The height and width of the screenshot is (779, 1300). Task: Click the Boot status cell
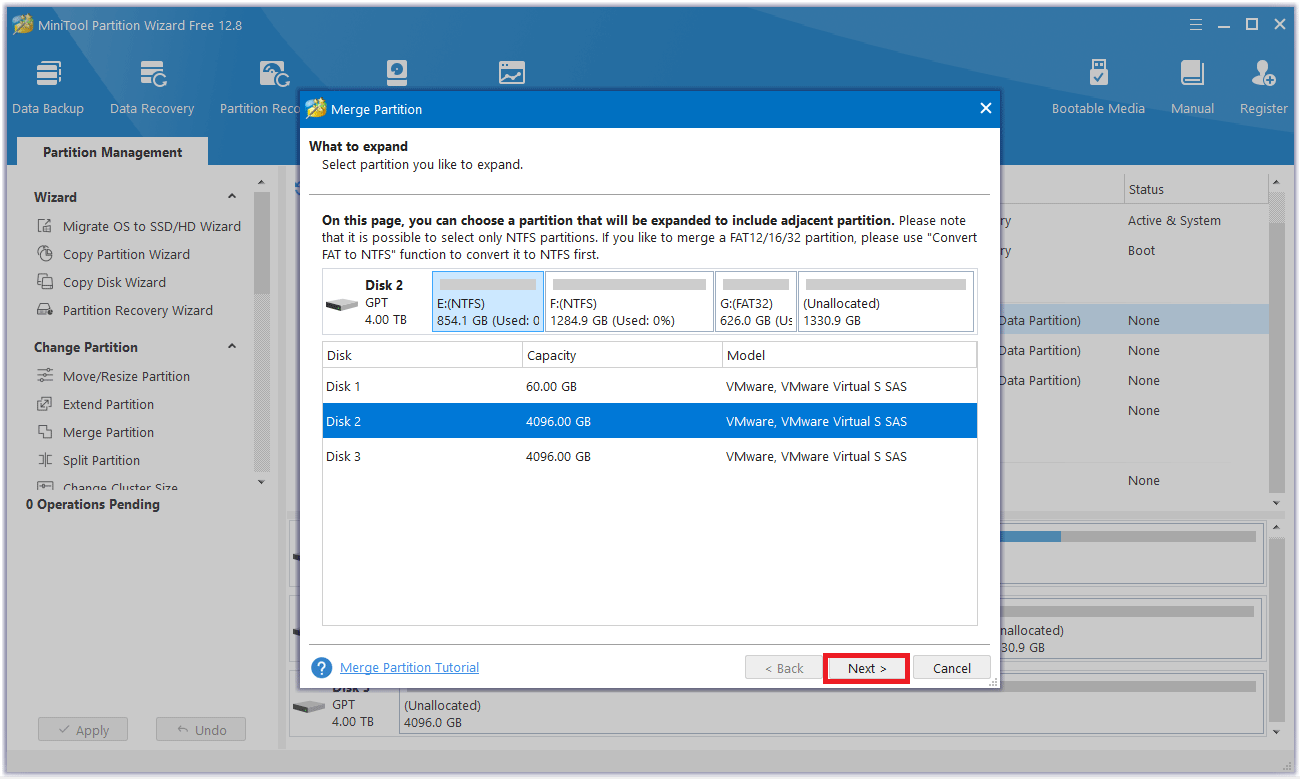(1142, 250)
